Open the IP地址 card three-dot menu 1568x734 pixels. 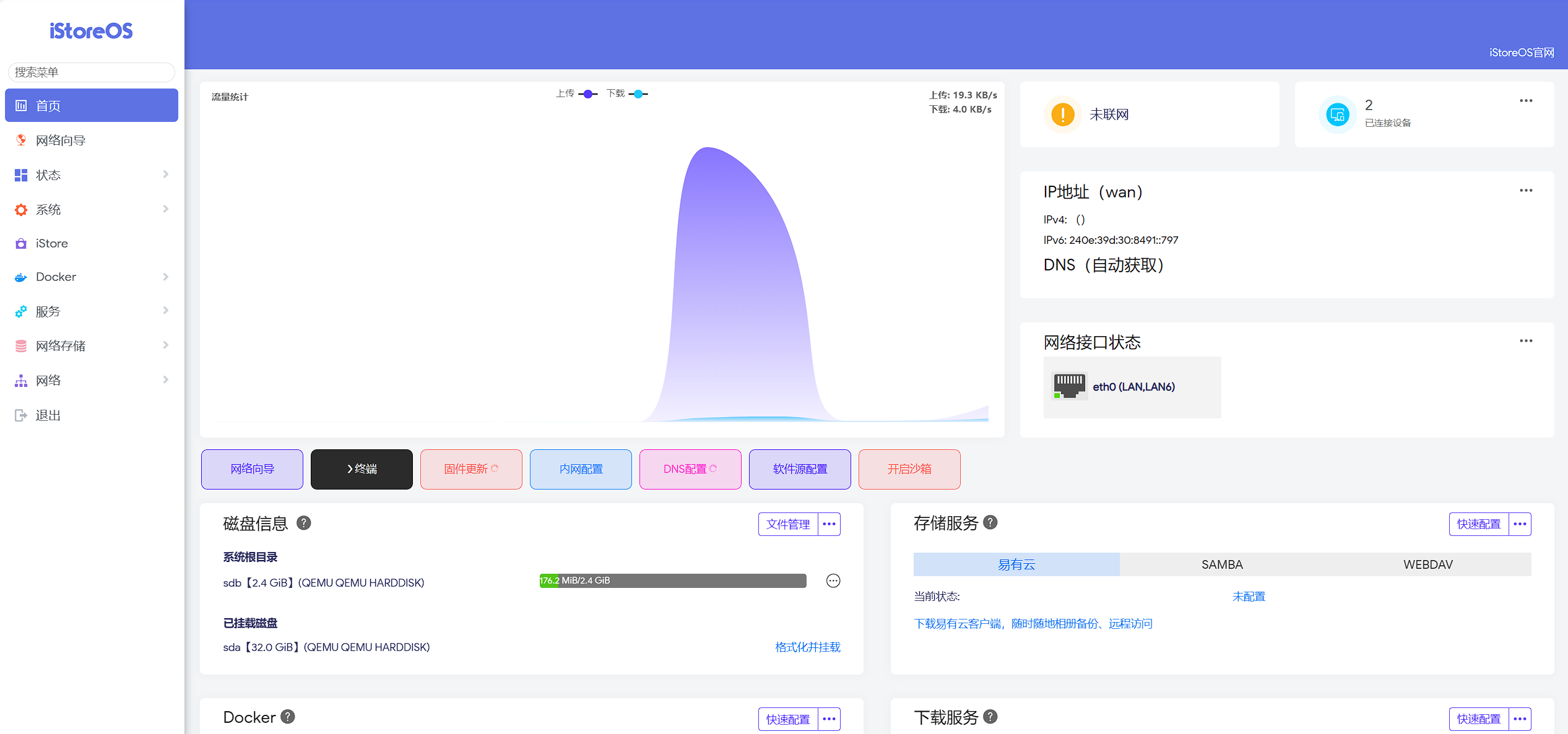pos(1525,191)
